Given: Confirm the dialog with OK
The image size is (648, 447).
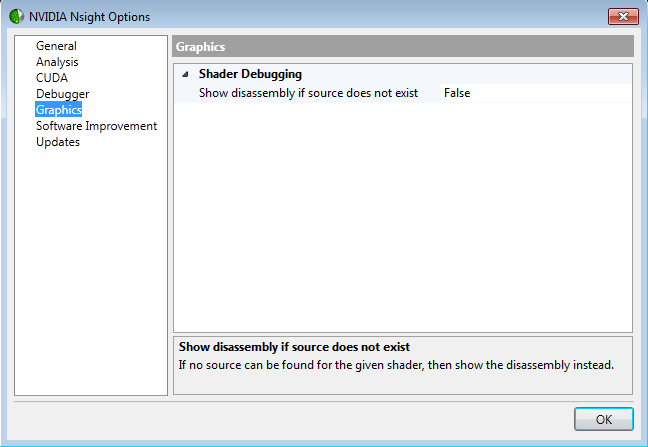Looking at the screenshot, I should pyautogui.click(x=603, y=419).
